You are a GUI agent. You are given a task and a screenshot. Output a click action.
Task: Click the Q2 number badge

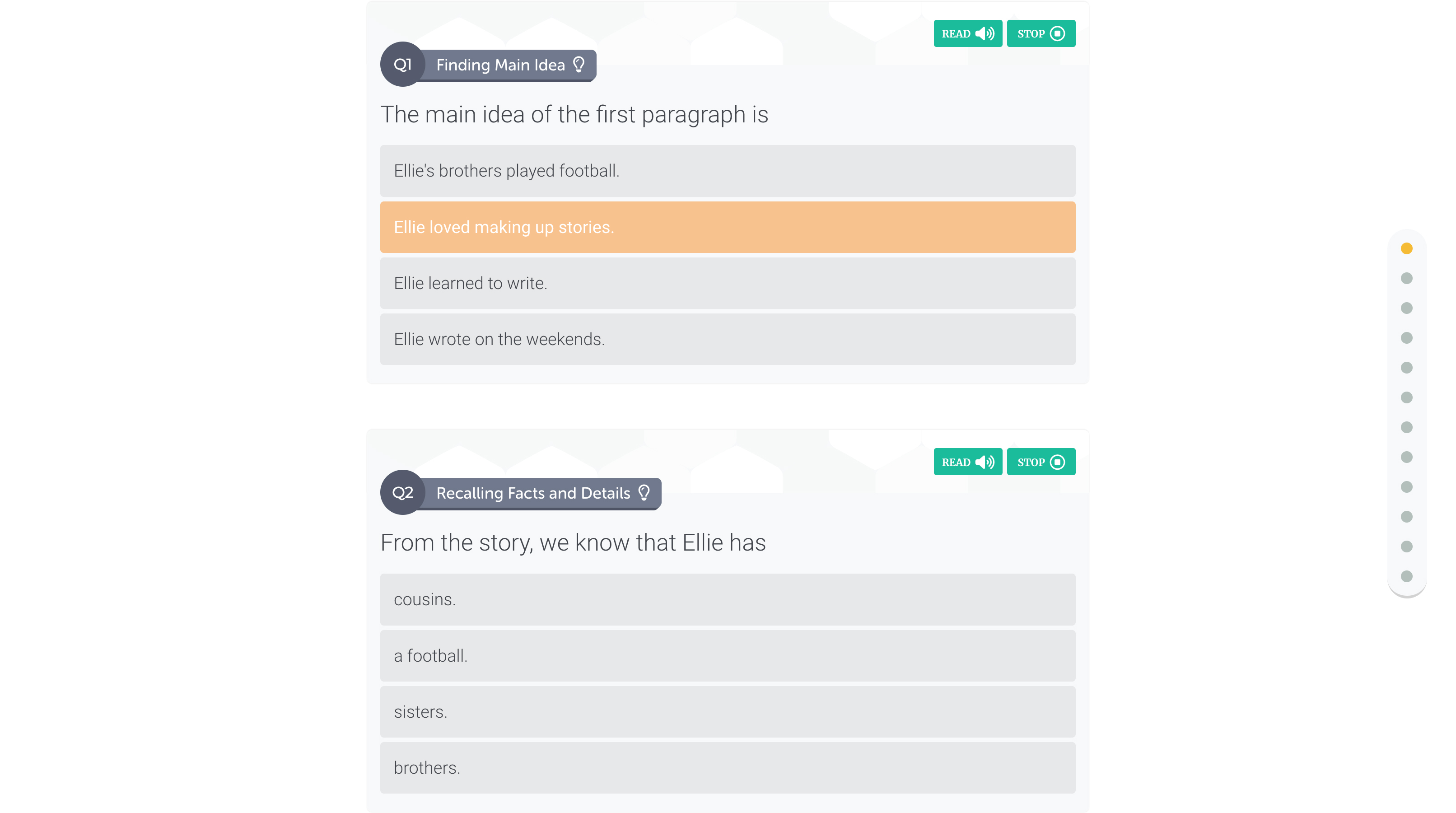(x=402, y=492)
